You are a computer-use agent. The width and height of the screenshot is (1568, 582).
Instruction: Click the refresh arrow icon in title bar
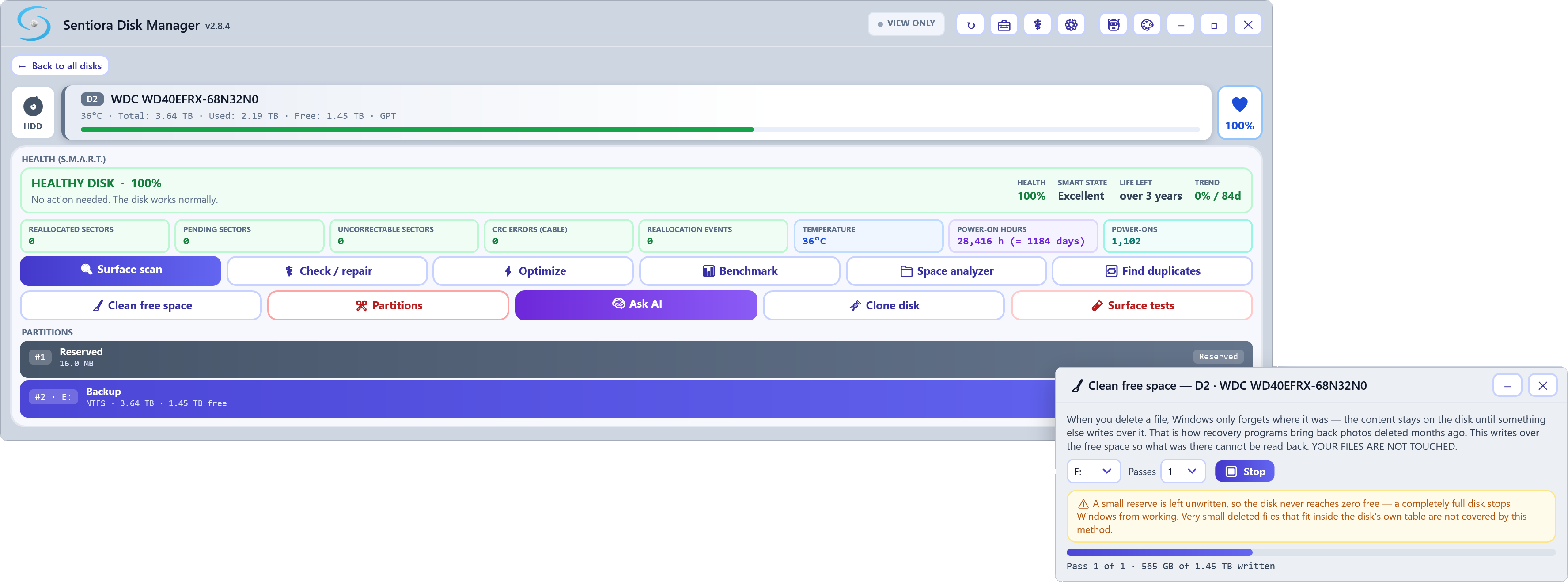point(970,25)
